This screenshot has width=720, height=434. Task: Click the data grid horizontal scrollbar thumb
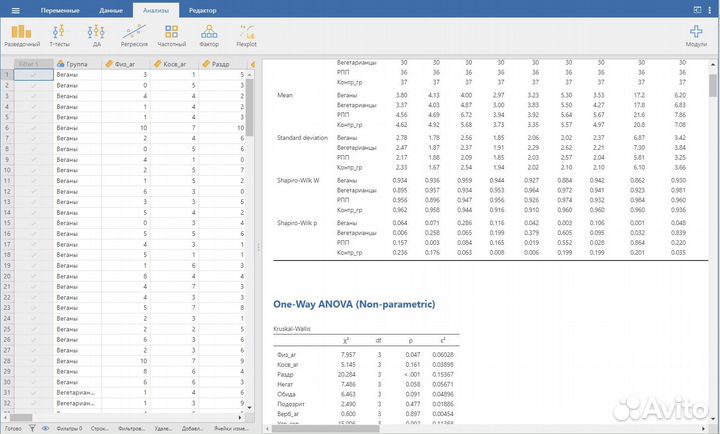pyautogui.click(x=21, y=417)
